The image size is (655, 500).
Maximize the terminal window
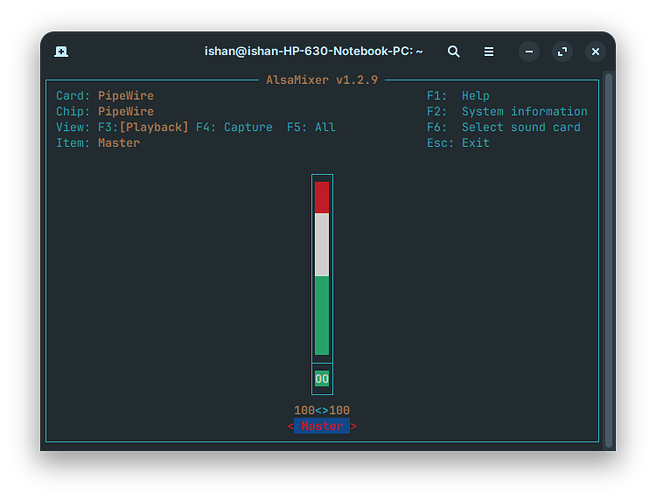tap(562, 51)
